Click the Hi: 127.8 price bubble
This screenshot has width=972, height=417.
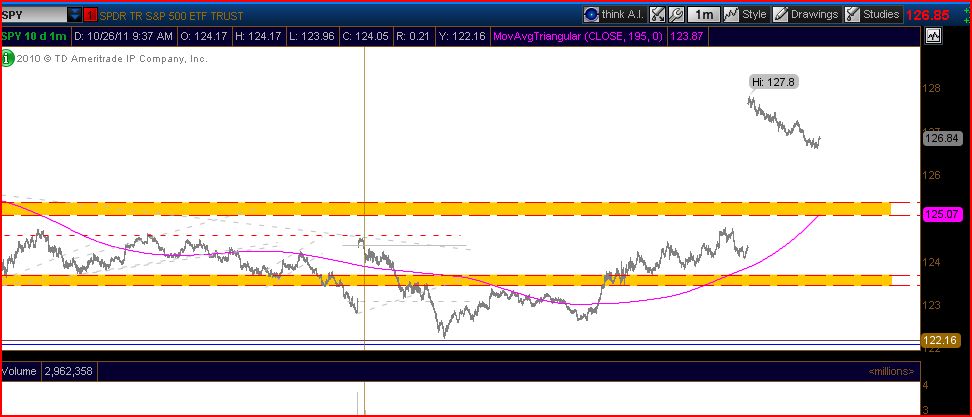point(772,82)
